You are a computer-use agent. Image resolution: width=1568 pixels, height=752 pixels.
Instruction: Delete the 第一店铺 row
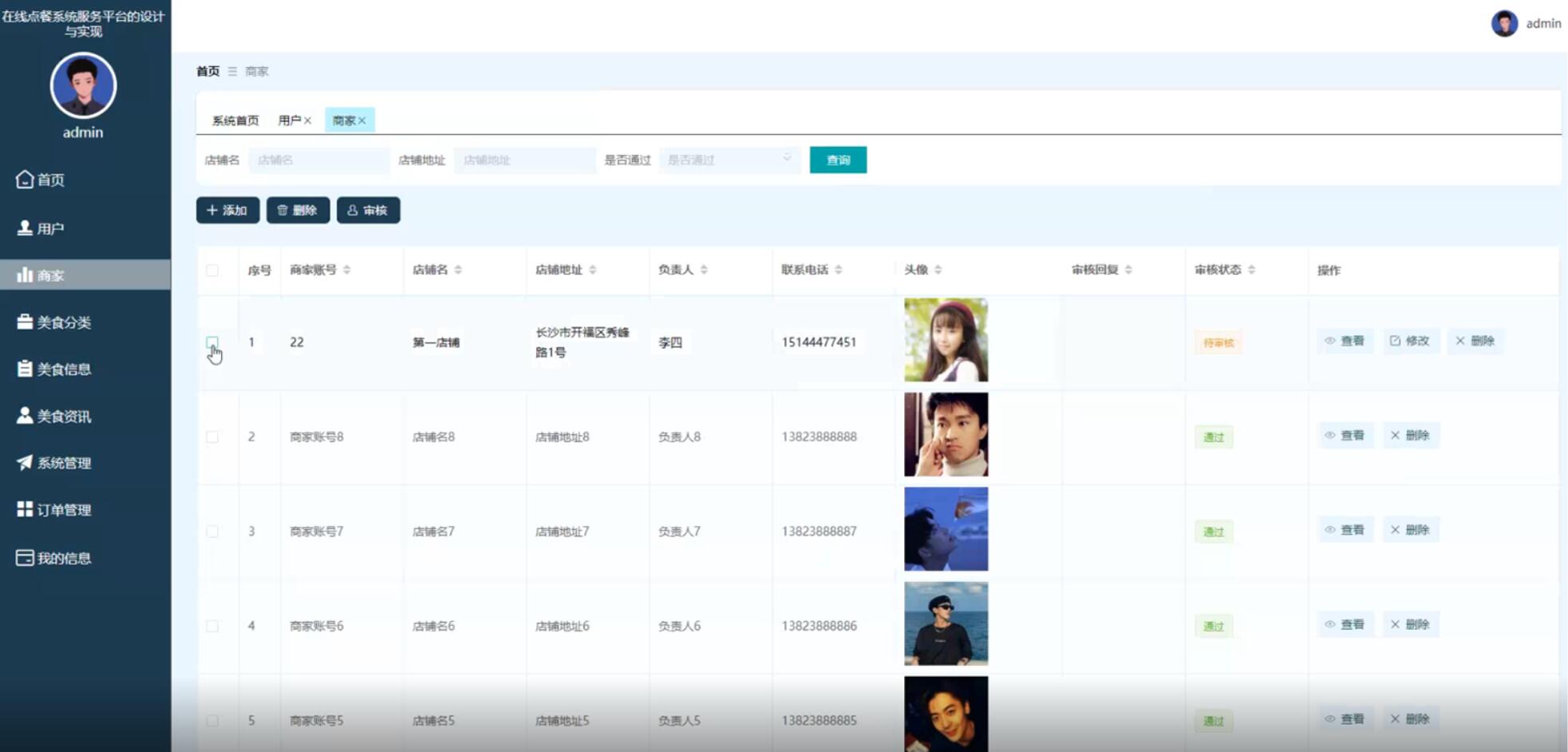tap(1475, 341)
